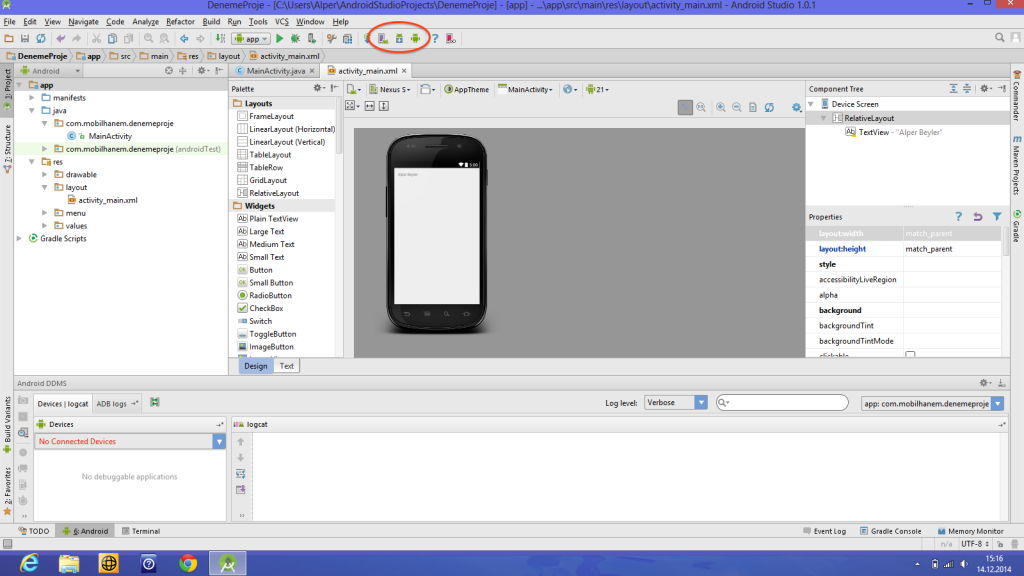This screenshot has height=576, width=1024.
Task: Open the Refactor menu
Action: click(x=179, y=20)
